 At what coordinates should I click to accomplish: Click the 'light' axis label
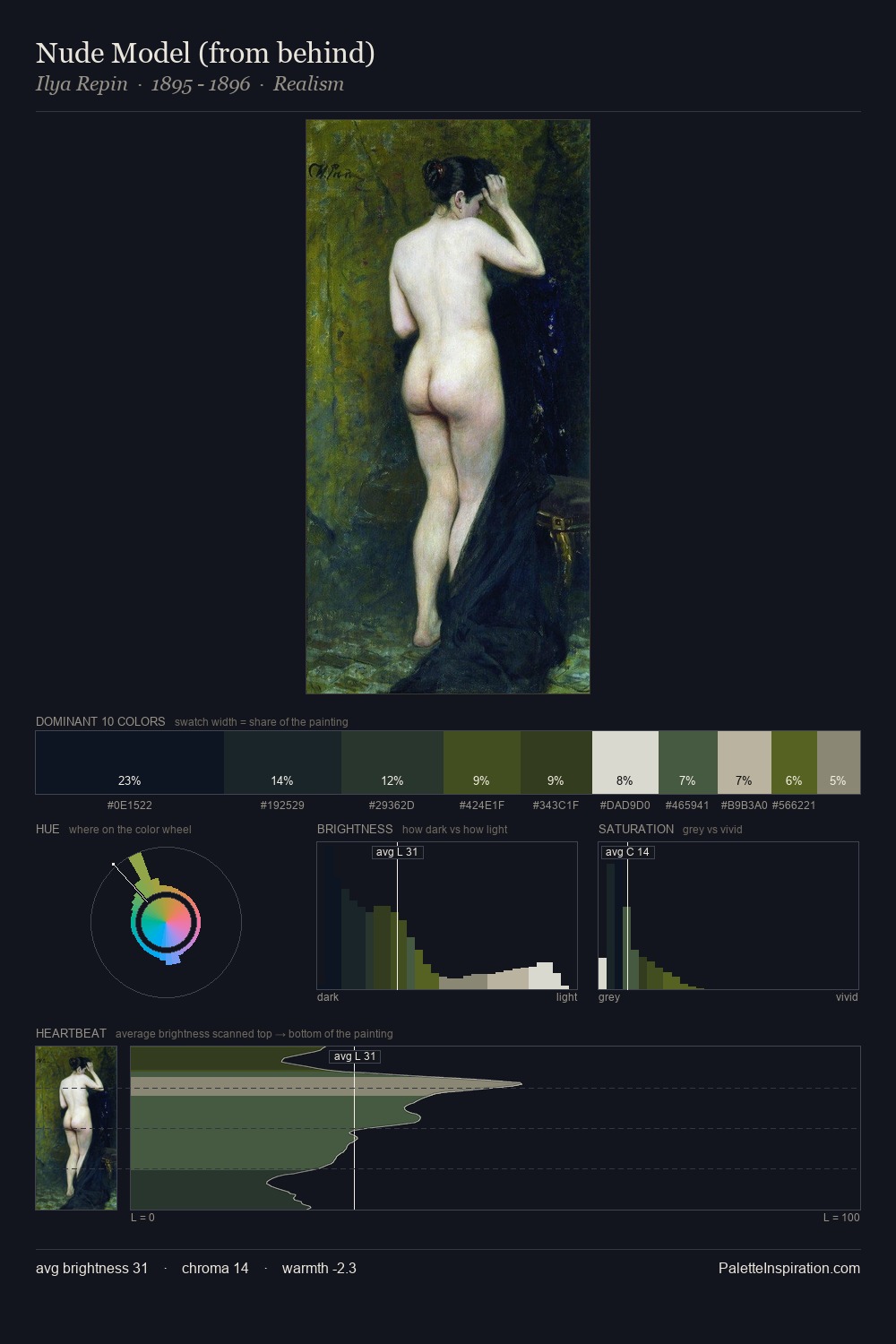567,997
